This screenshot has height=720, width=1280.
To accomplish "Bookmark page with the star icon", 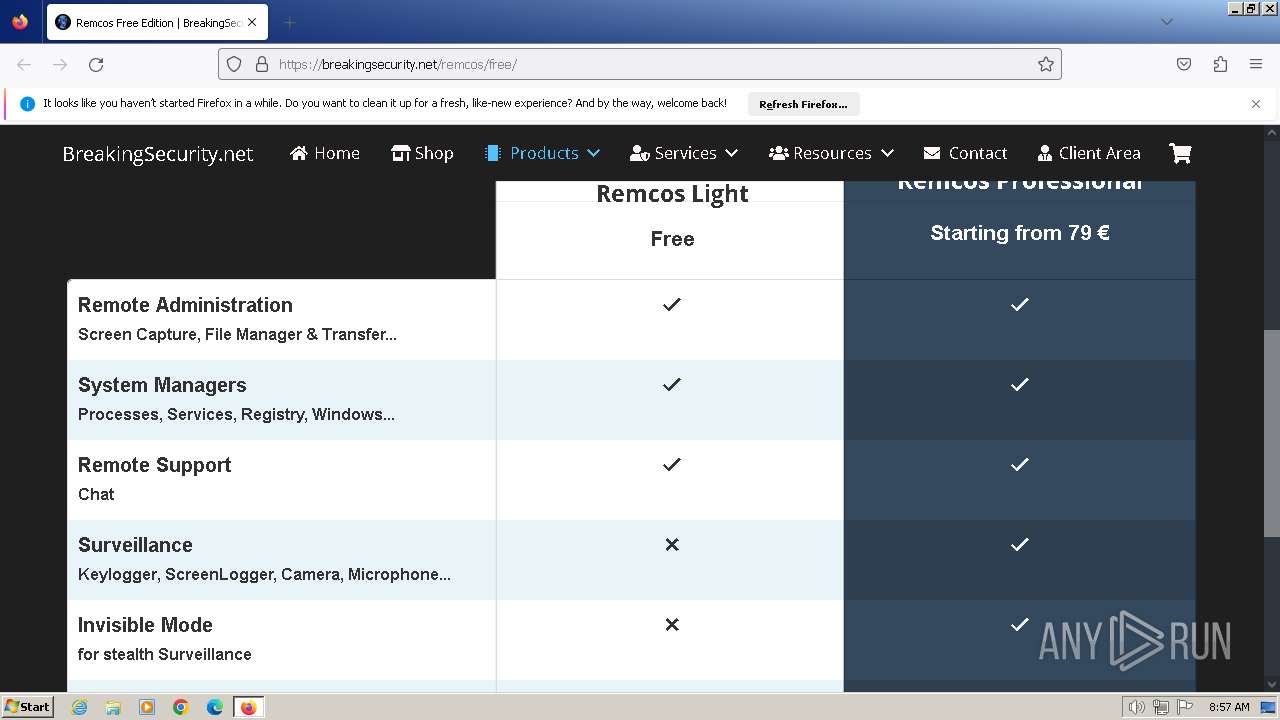I will pos(1046,64).
